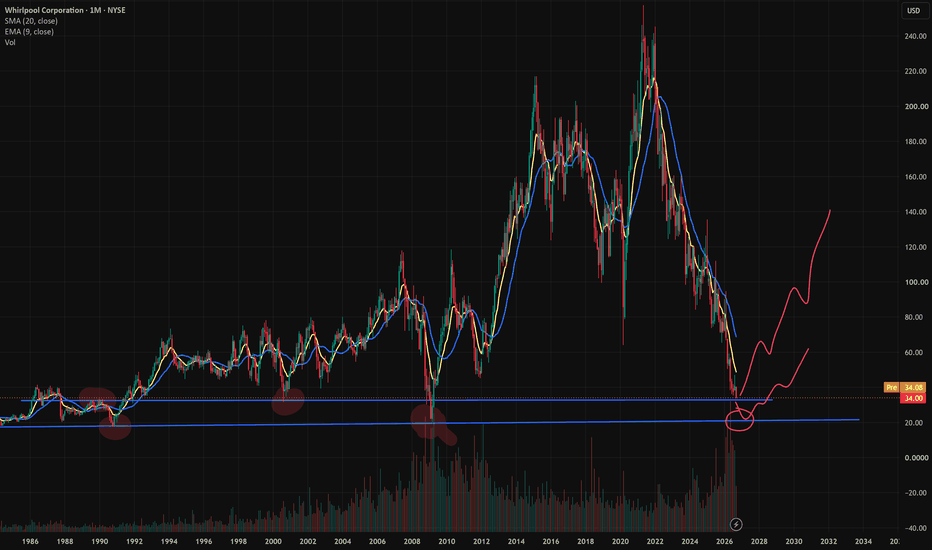Select the red ellipse highlight at 2001 low

coord(288,401)
